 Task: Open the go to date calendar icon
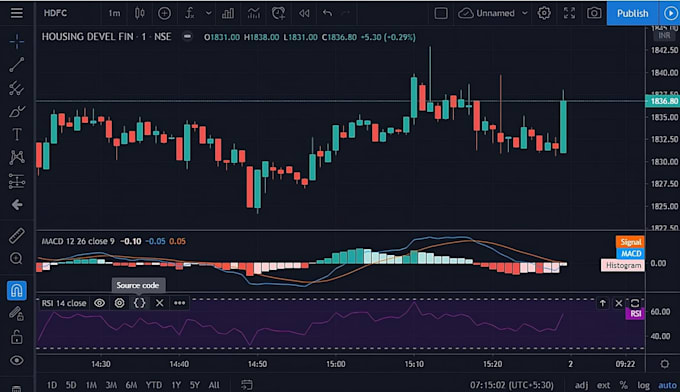247,385
